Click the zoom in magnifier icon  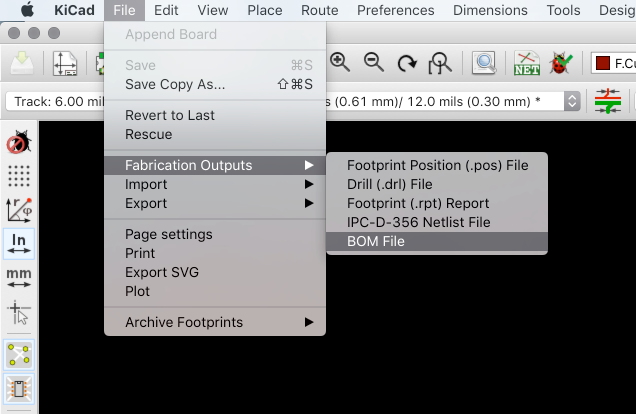tap(340, 63)
